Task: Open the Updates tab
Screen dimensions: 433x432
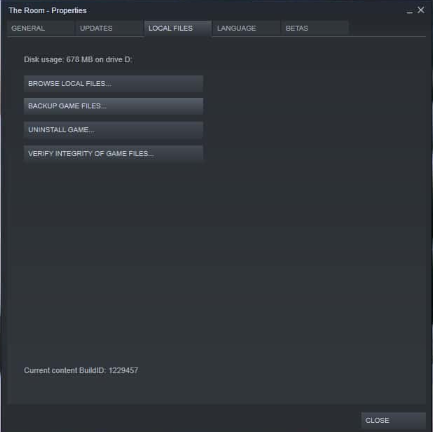Action: click(109, 28)
